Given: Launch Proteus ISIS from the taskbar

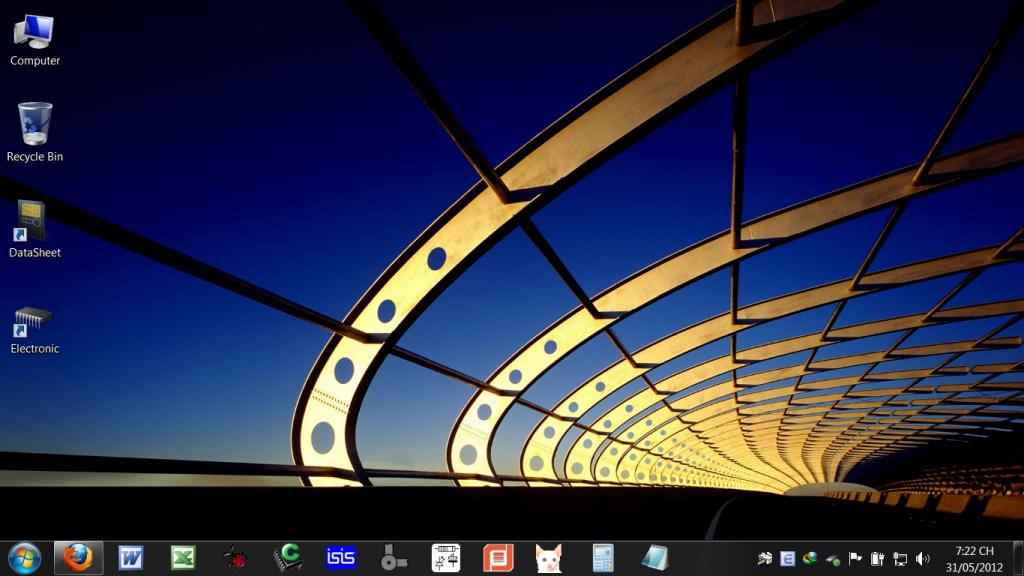Looking at the screenshot, I should 341,558.
